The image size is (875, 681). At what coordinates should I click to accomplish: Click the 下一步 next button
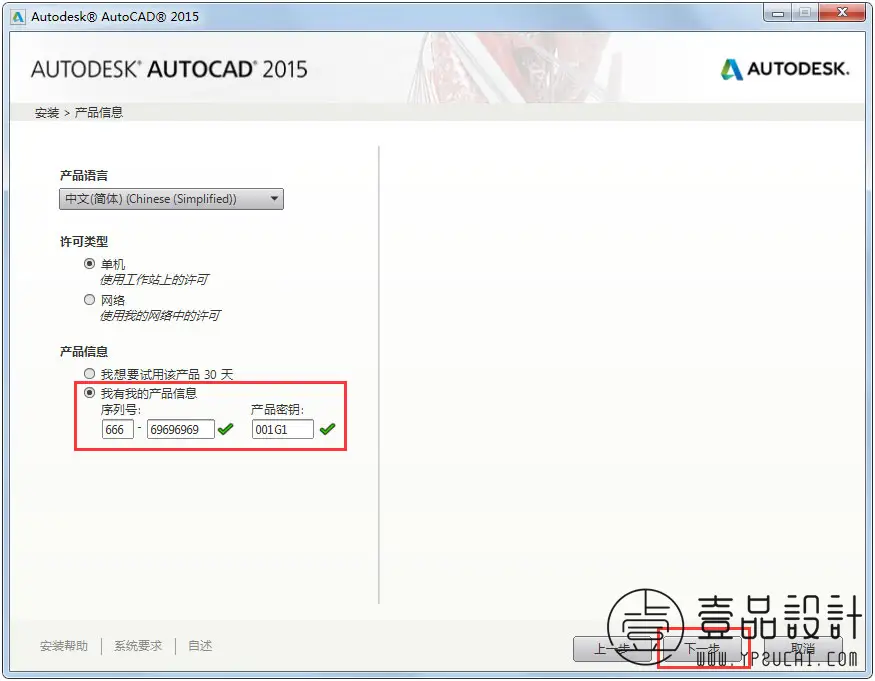coord(703,649)
